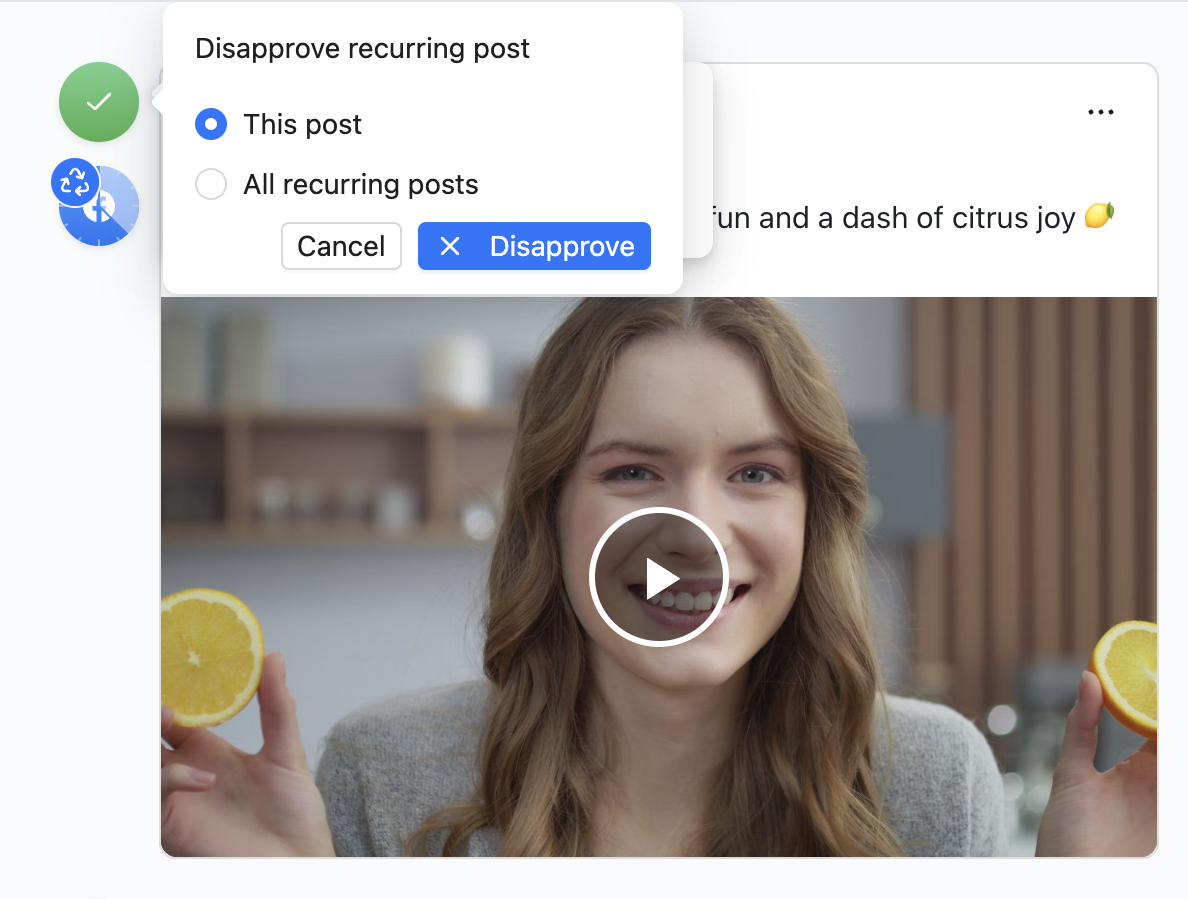The width and height of the screenshot is (1188, 899).
Task: Select the "This post" radio button
Action: pyautogui.click(x=211, y=125)
